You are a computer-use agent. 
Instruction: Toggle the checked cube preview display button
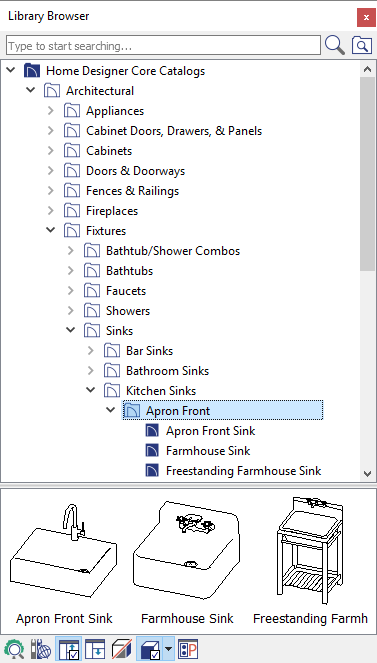coord(149,649)
